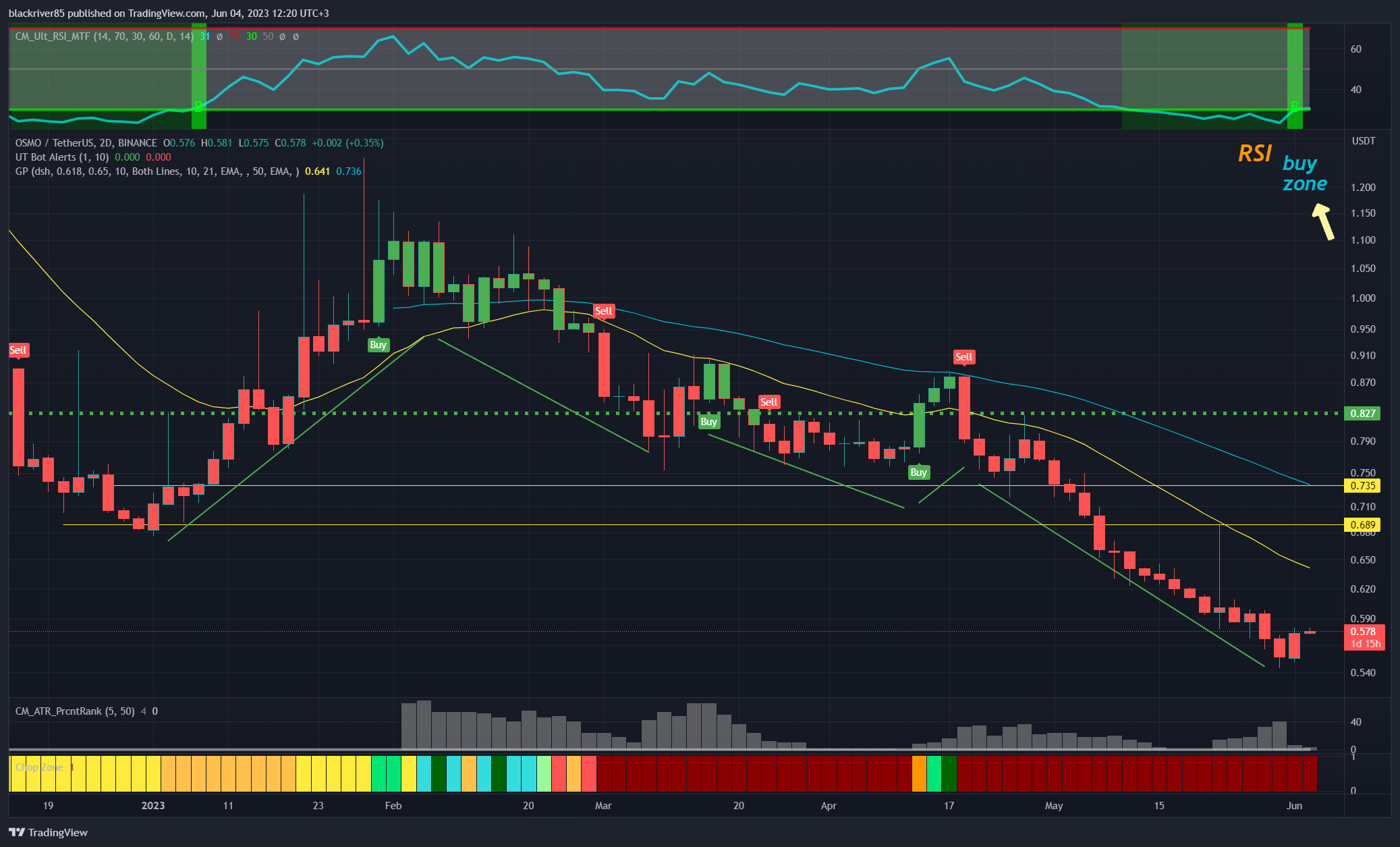Click the Jun label on the time axis
The image size is (1400, 847).
[1294, 806]
